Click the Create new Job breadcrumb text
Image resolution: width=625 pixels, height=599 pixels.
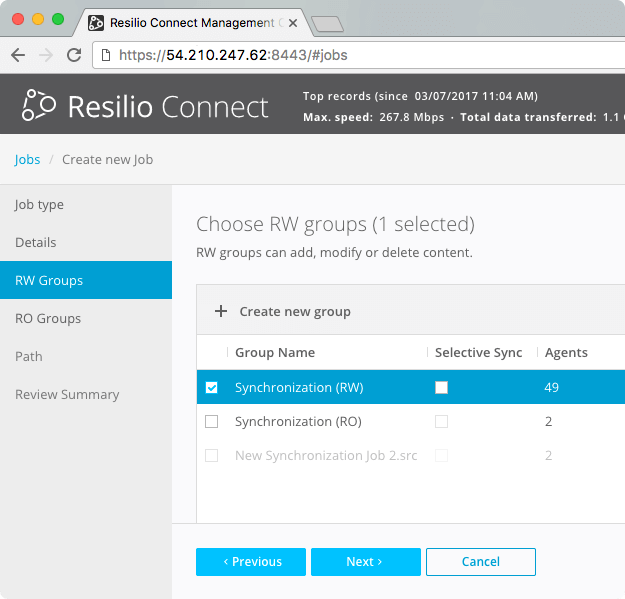click(108, 159)
